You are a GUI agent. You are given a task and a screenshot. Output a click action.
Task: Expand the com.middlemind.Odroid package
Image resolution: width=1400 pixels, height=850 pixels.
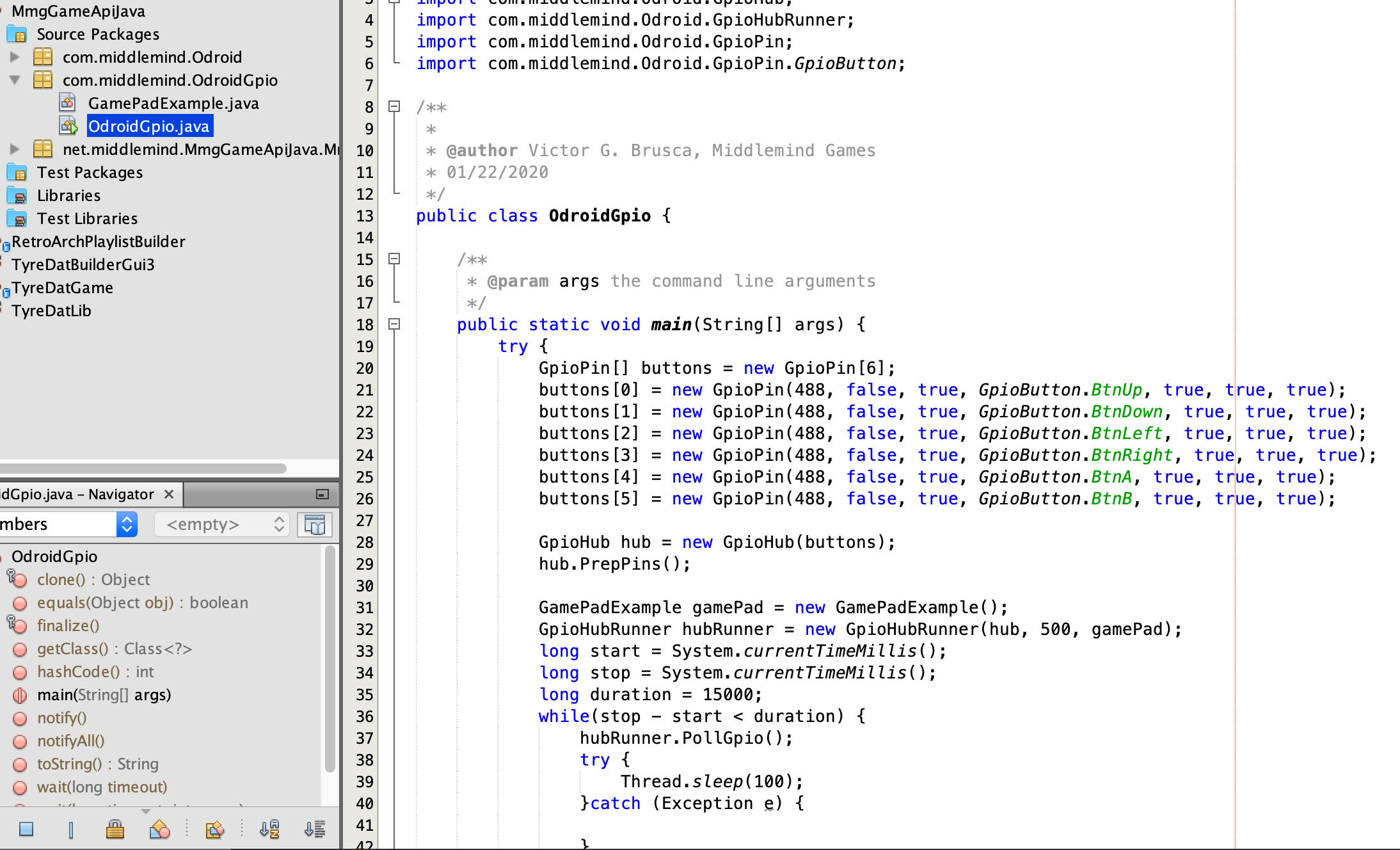[x=14, y=57]
